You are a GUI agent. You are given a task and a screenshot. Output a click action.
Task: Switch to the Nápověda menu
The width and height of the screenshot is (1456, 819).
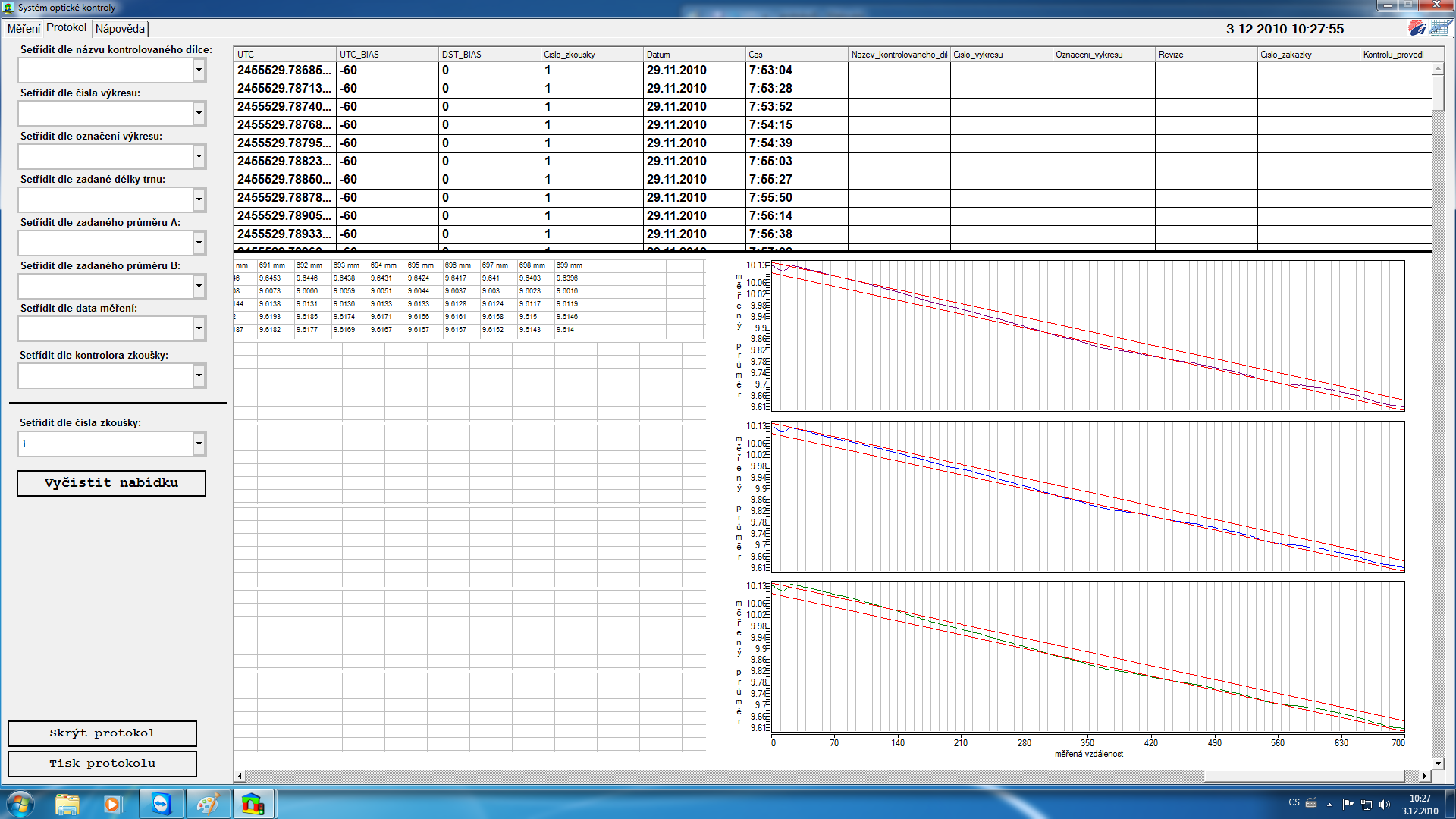120,29
